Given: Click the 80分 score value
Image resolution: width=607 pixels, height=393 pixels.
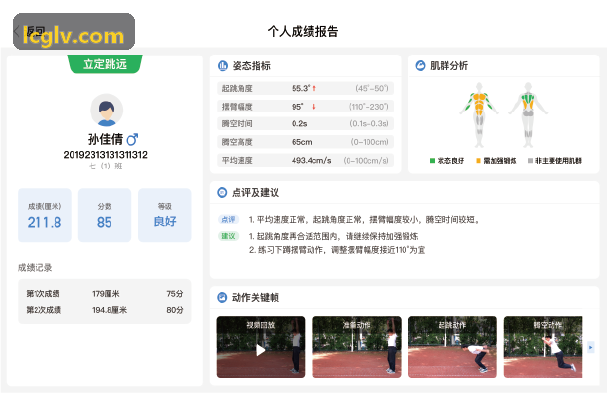Looking at the screenshot, I should tap(175, 310).
